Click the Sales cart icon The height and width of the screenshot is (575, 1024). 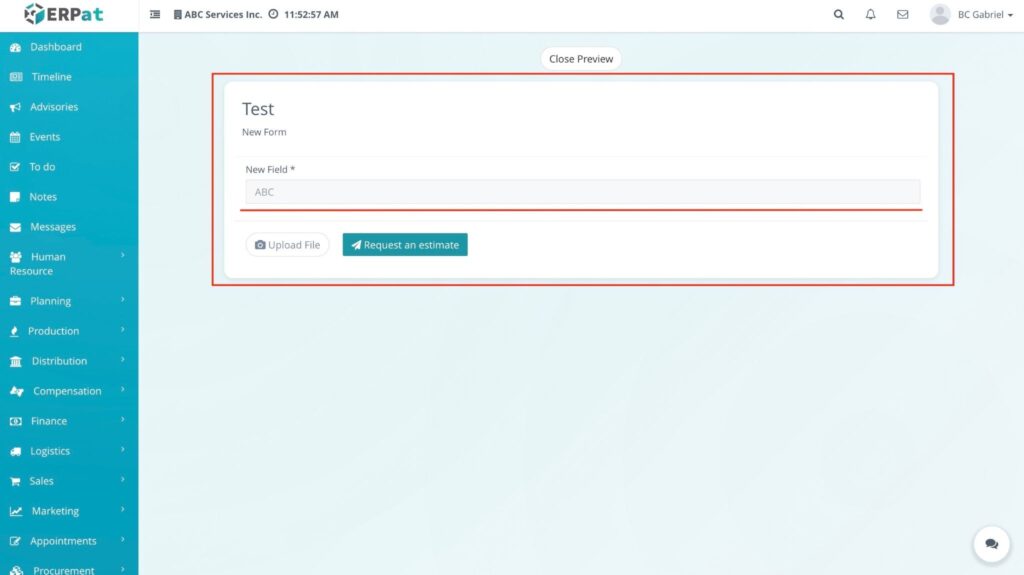pos(15,482)
